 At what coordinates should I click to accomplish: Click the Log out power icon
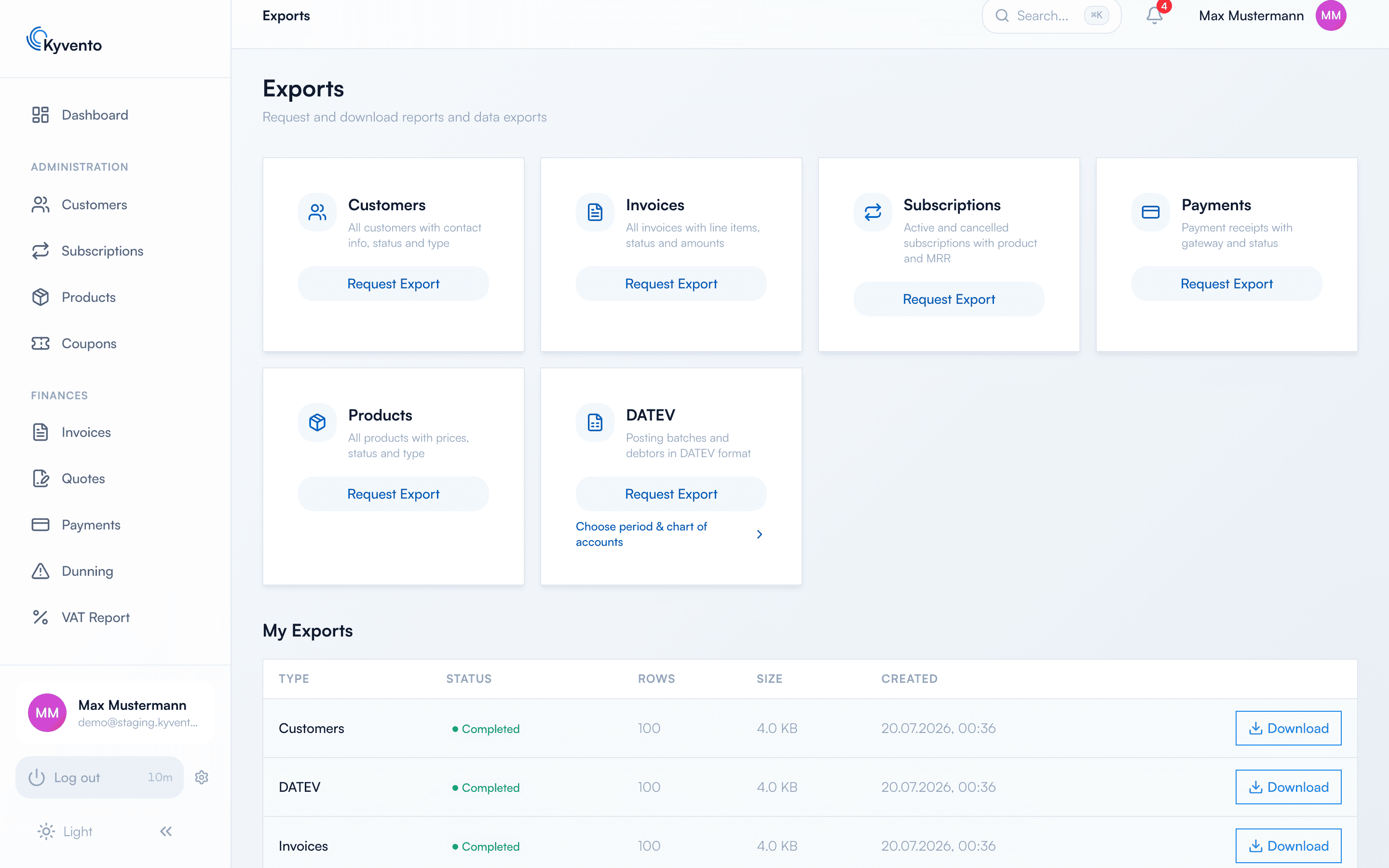(x=37, y=777)
